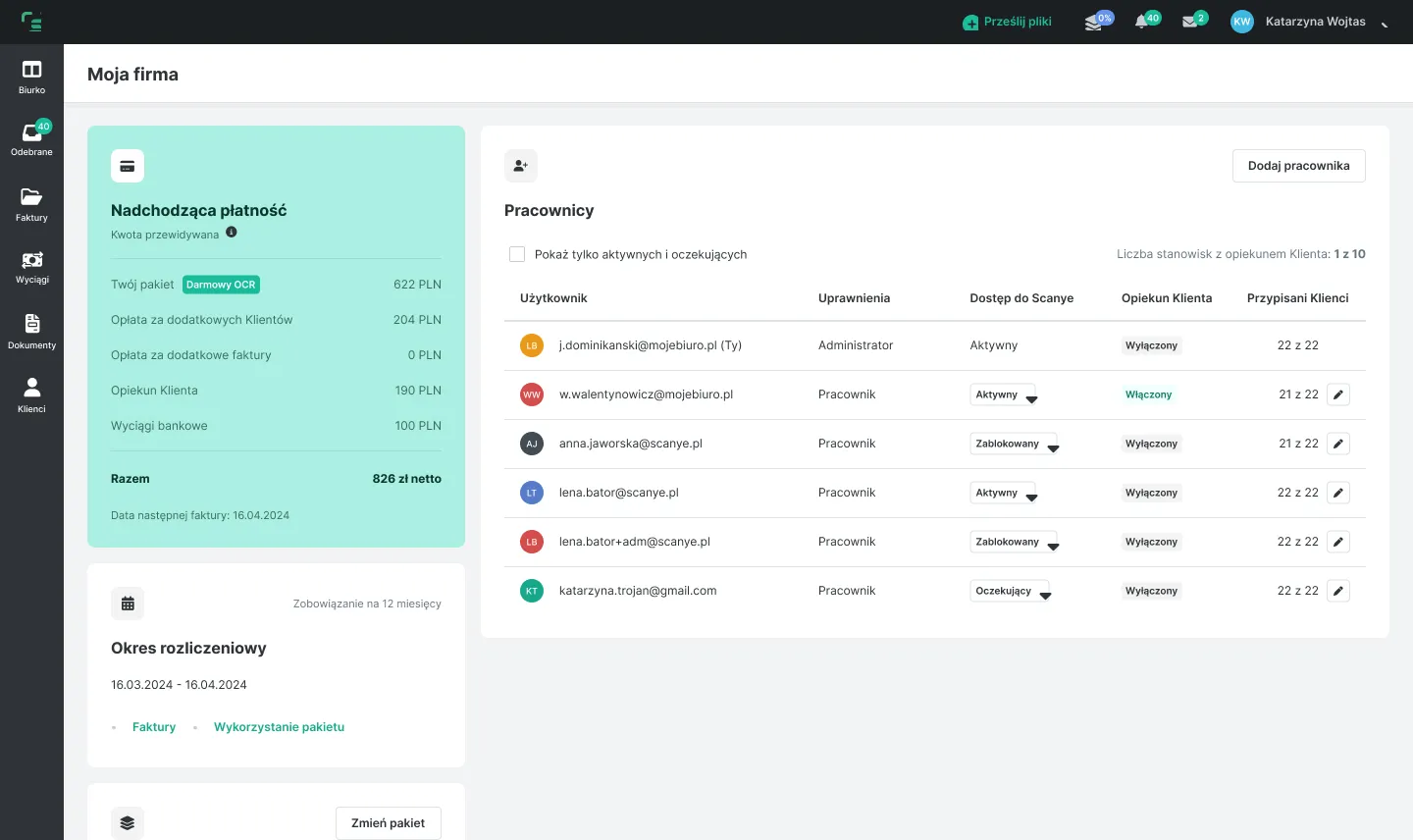Click the Administrator permission cell
The image size is (1413, 840).
pos(856,345)
